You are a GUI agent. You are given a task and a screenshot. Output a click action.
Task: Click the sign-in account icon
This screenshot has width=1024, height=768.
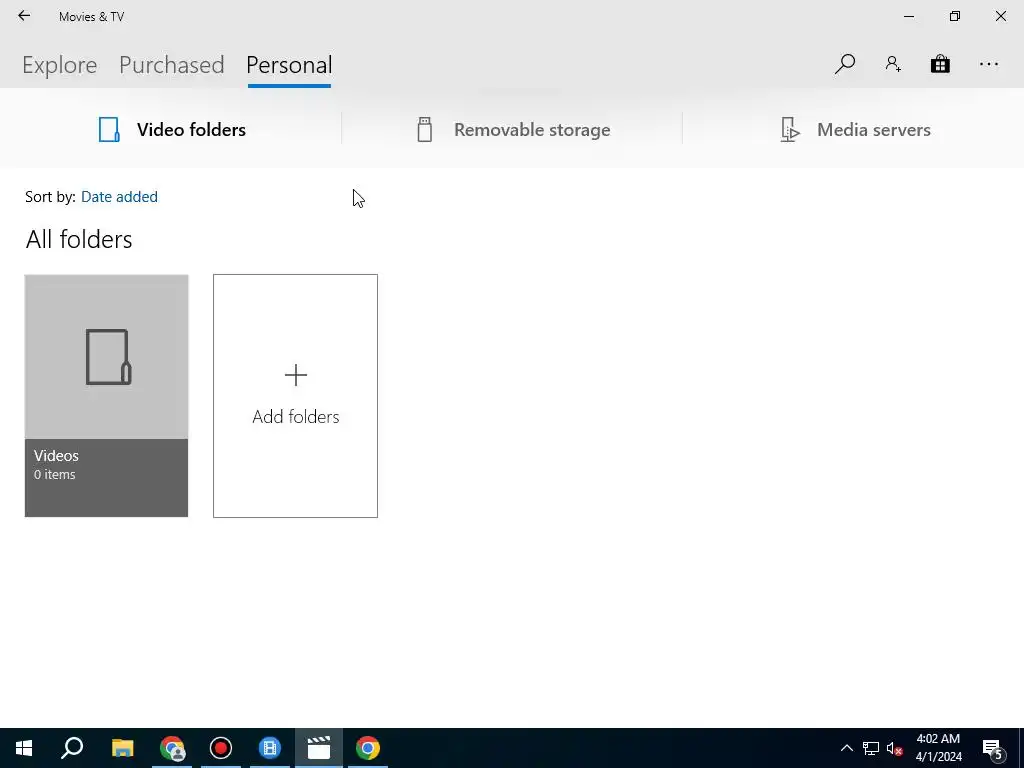pos(893,64)
